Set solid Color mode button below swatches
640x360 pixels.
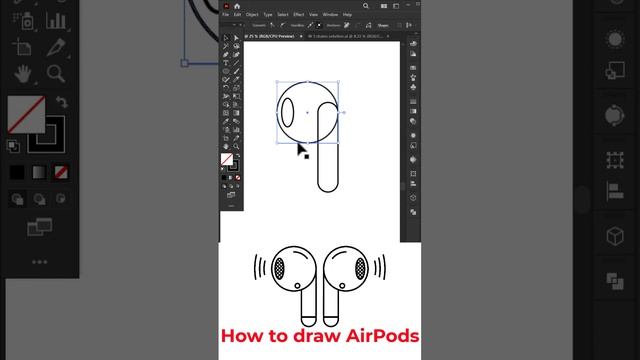tap(224, 178)
